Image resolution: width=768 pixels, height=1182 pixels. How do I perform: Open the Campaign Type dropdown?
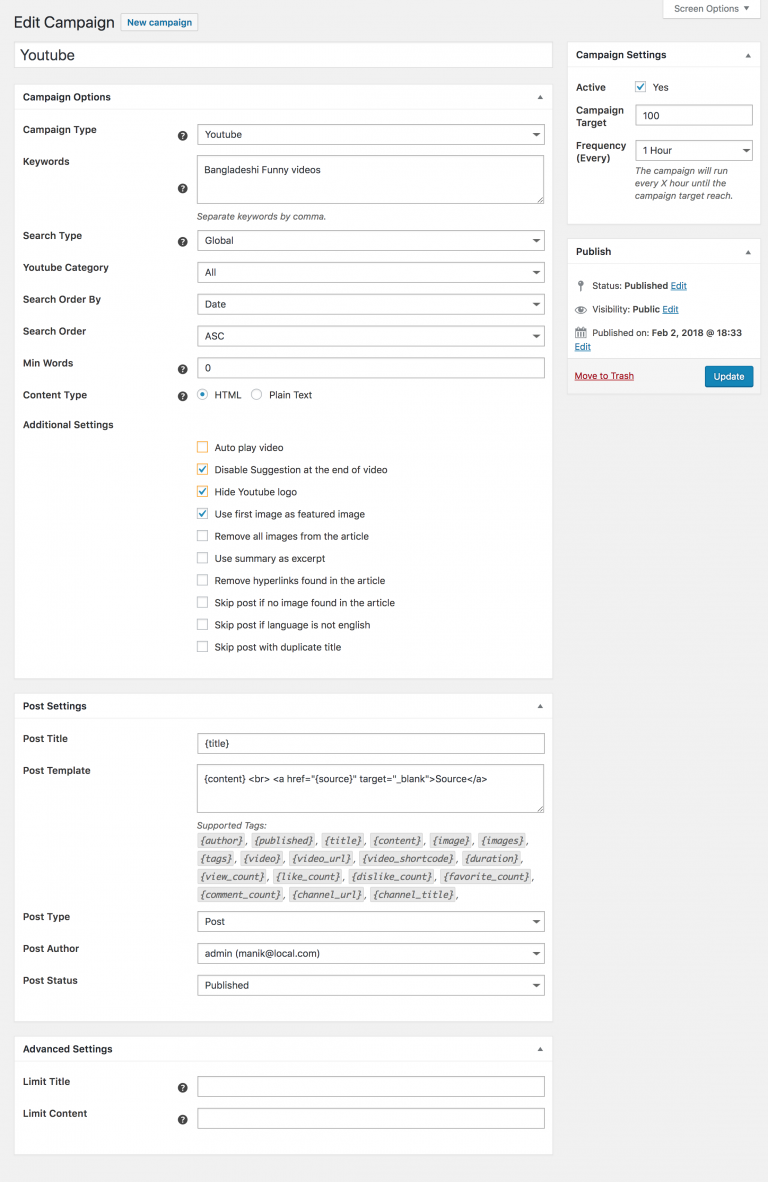pos(371,134)
